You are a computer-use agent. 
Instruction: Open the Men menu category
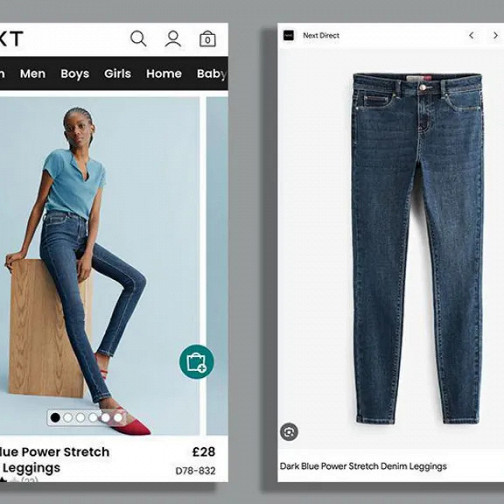tap(33, 74)
